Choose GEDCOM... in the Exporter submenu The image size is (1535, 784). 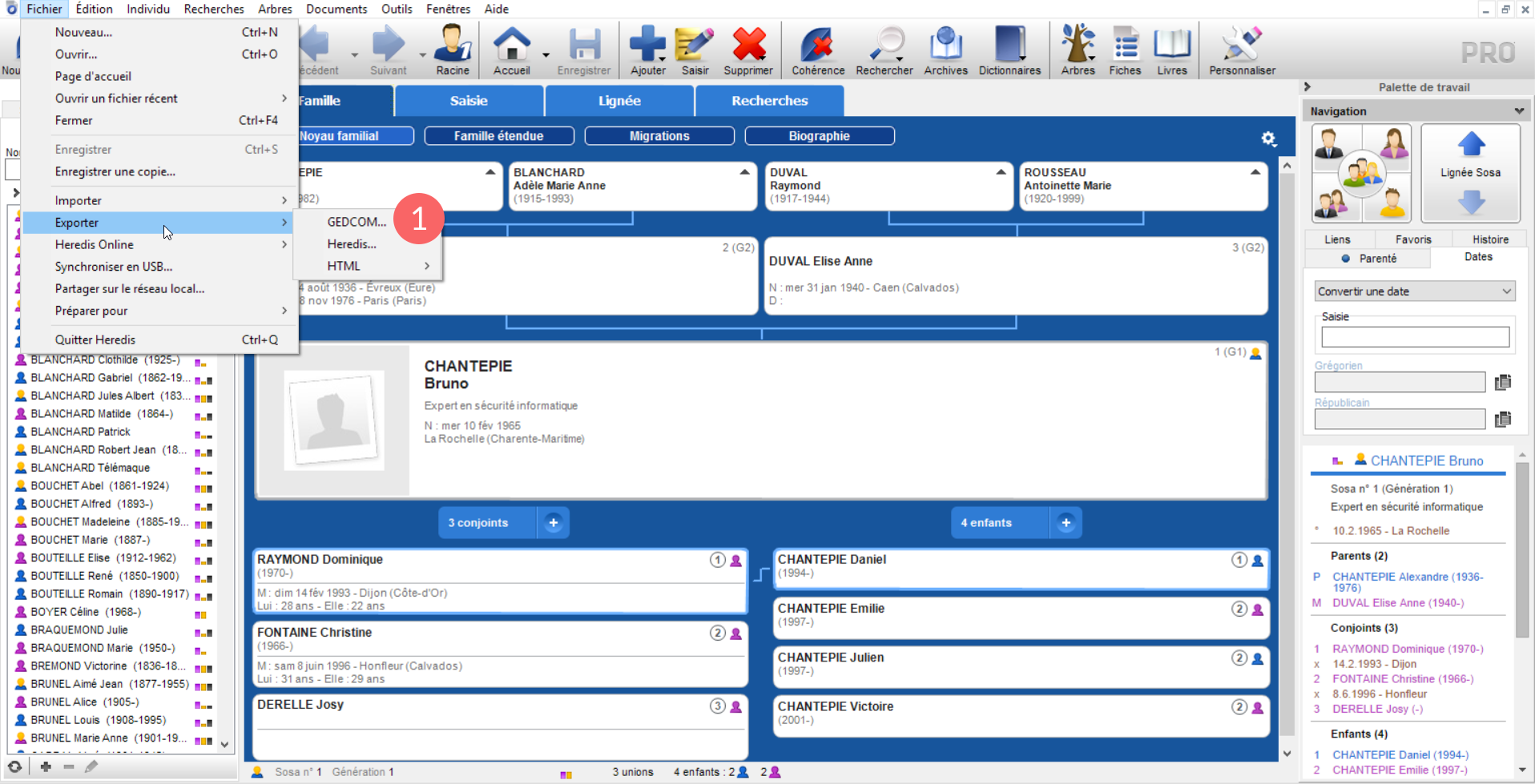click(357, 222)
